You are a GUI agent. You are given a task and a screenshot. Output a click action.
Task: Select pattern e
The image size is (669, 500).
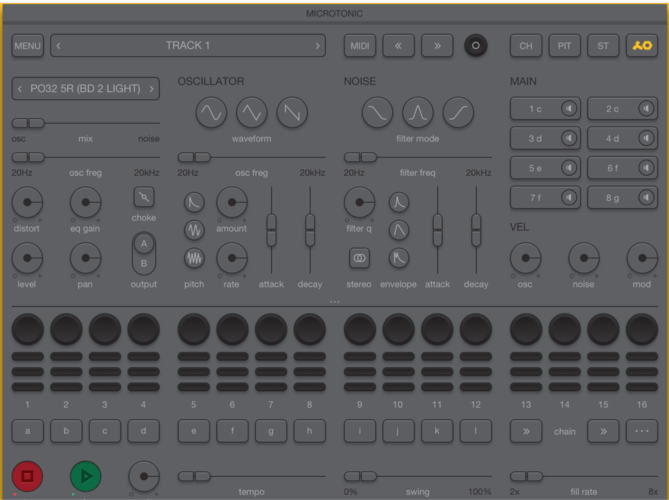(194, 431)
